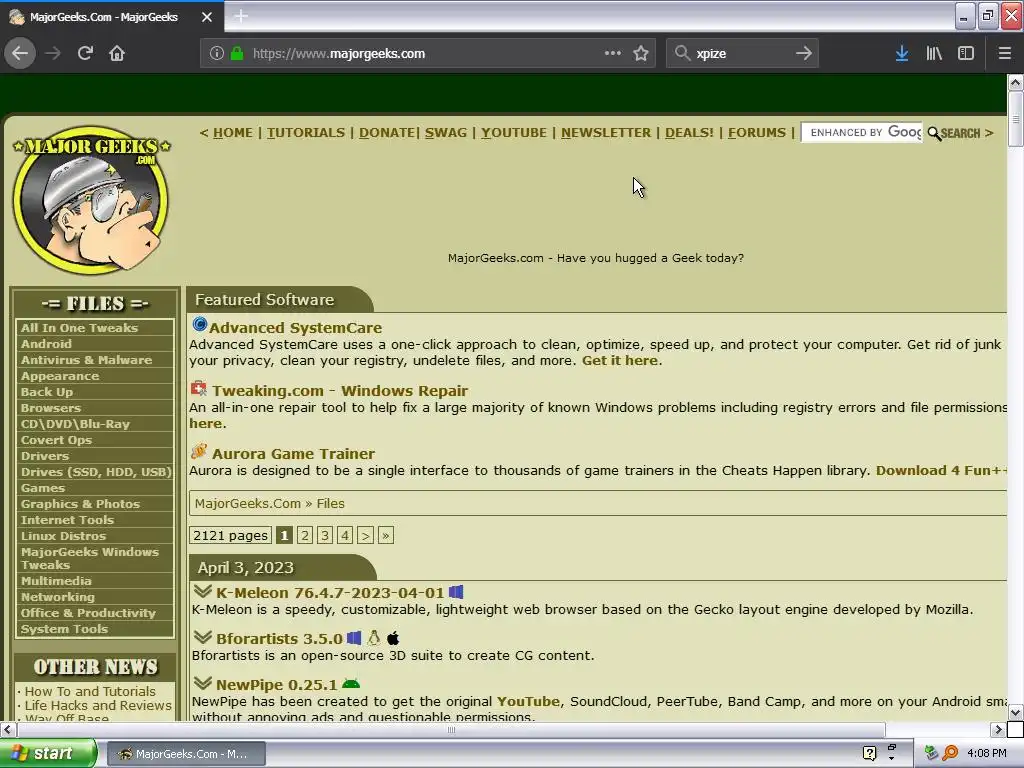
Task: Open the Firefox hamburger menu
Action: (x=1004, y=54)
